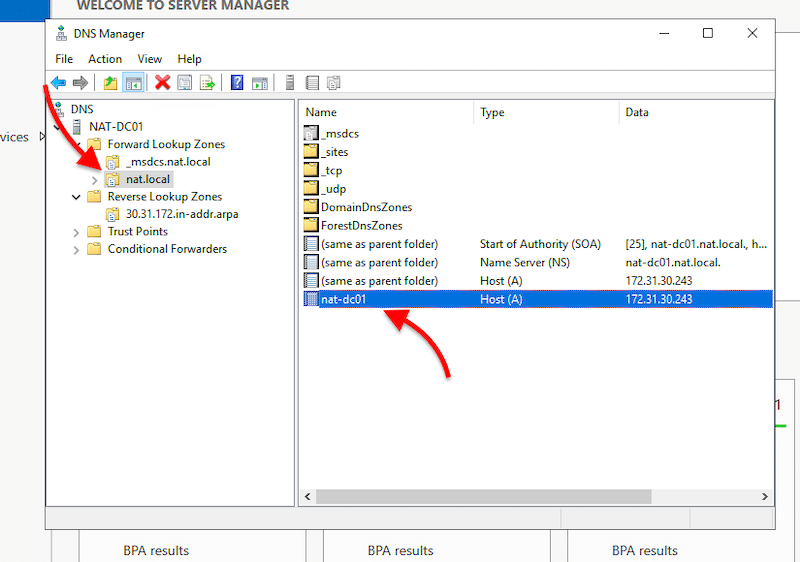Click the grey server tower toolbar icon
The height and width of the screenshot is (562, 800).
(290, 83)
